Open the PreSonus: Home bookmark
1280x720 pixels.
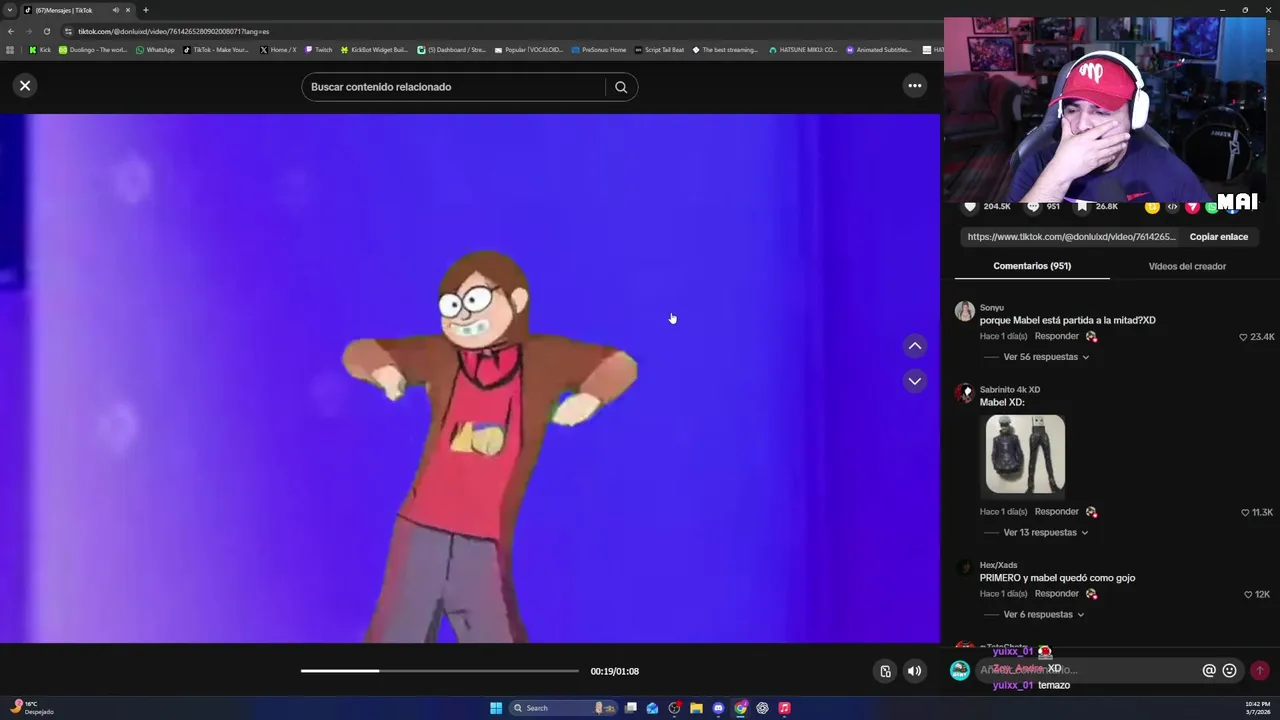coord(598,49)
